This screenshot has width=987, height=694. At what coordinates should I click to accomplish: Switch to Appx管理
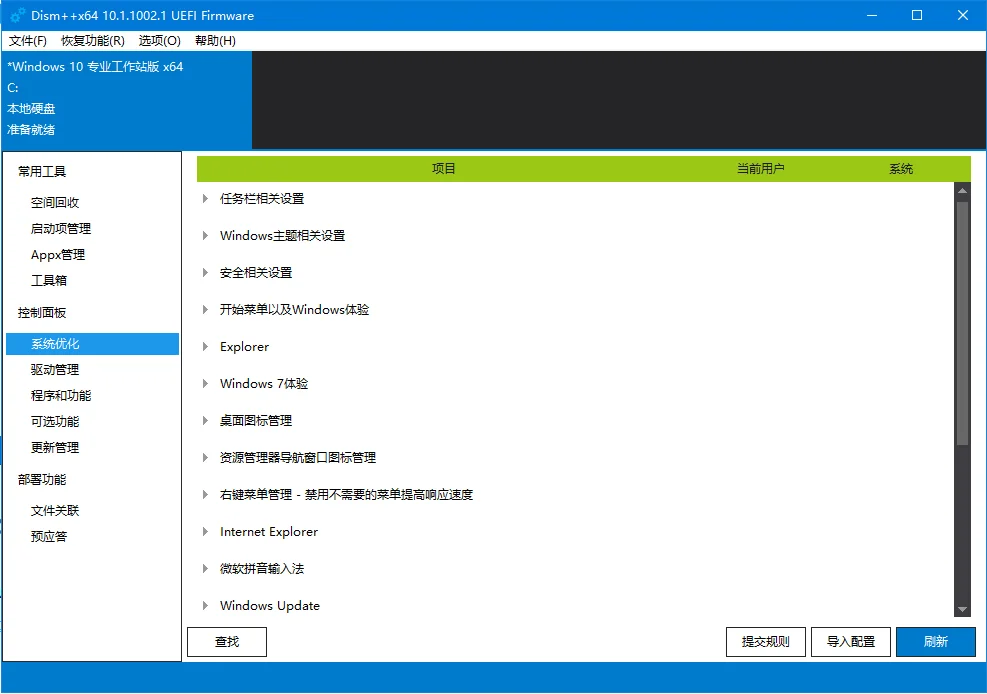point(56,254)
